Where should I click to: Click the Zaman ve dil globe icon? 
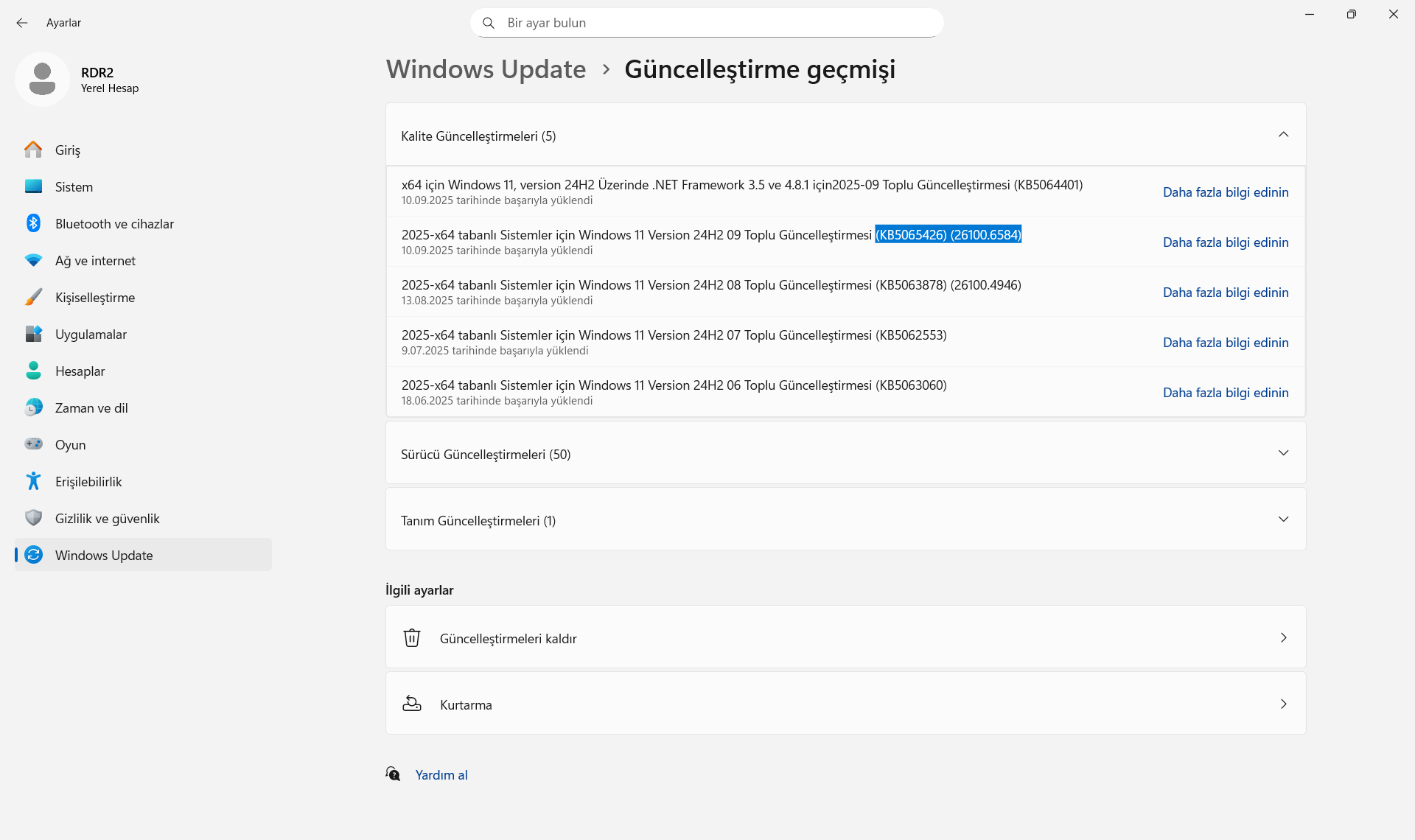(x=33, y=407)
